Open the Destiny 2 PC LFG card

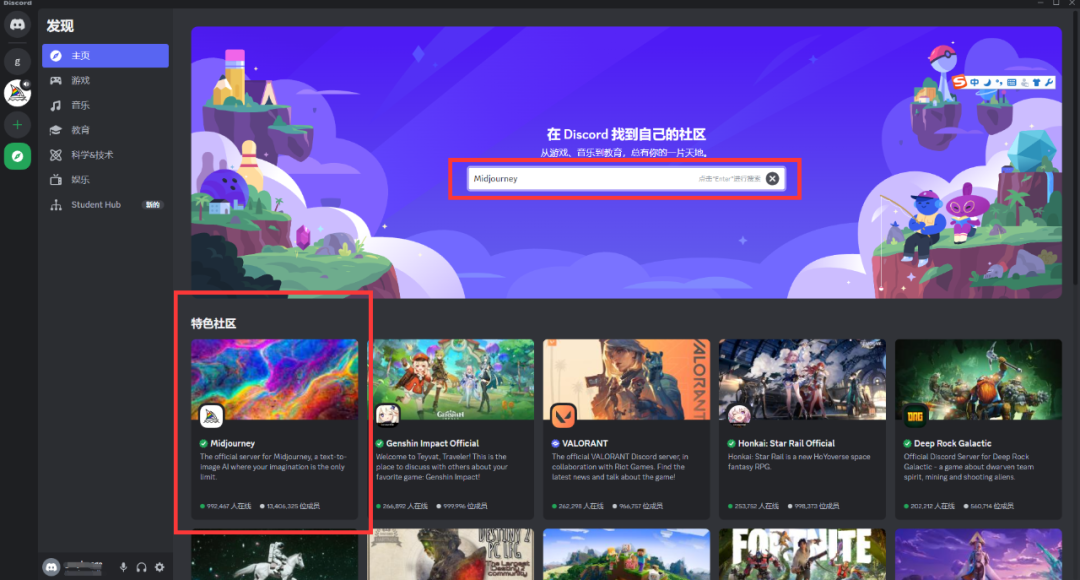pyautogui.click(x=450, y=555)
